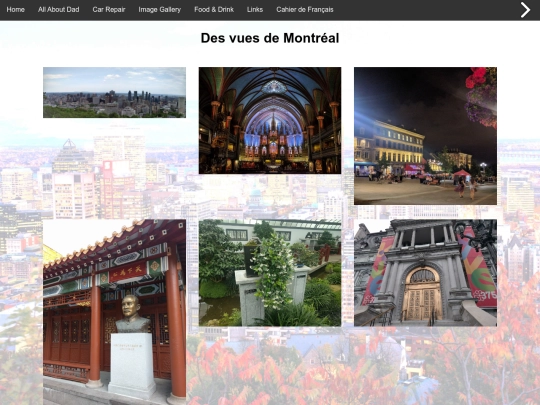Open the Car Repair page
This screenshot has height=405, width=540.
(109, 10)
